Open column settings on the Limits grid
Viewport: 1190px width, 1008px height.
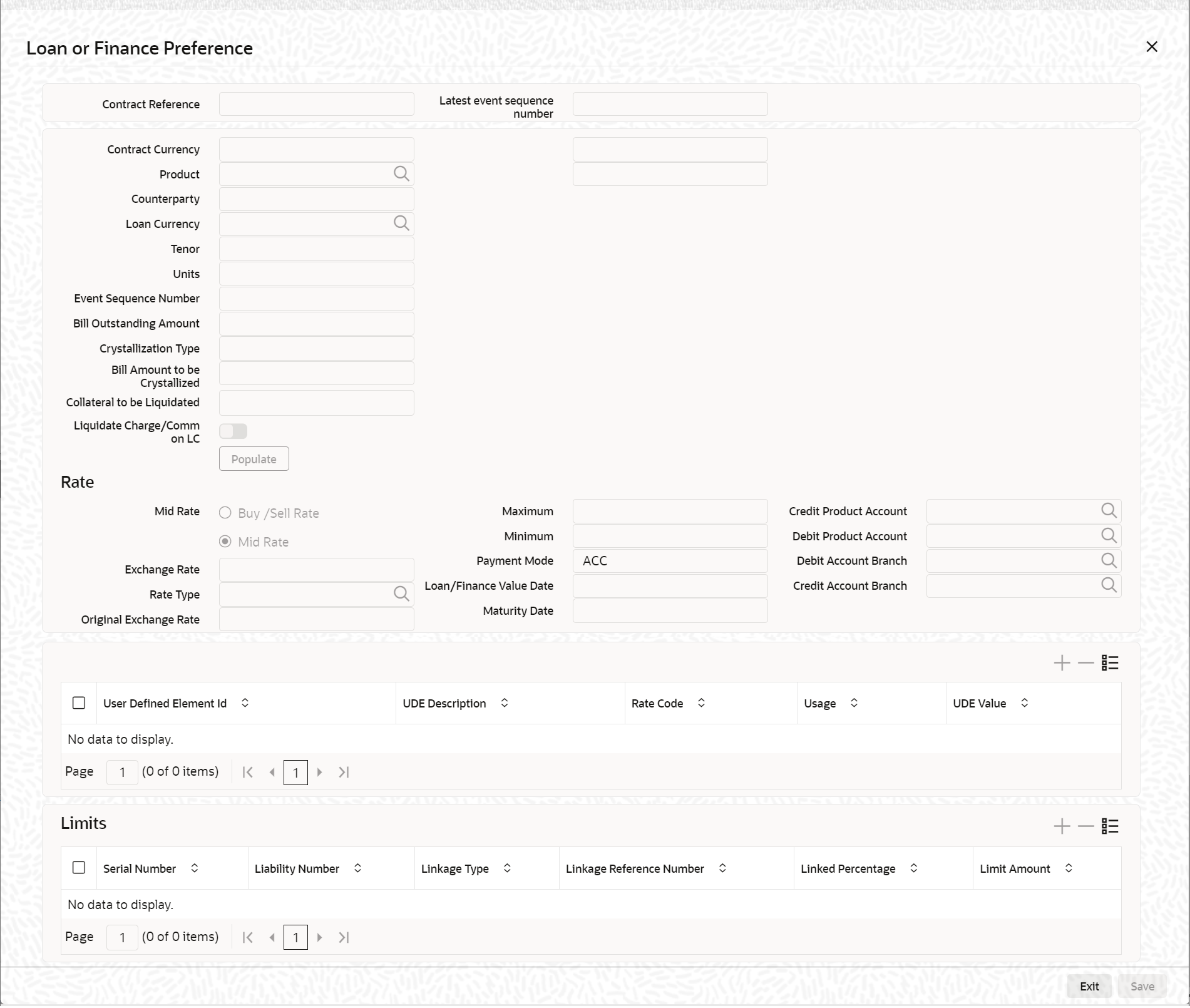click(x=1109, y=826)
